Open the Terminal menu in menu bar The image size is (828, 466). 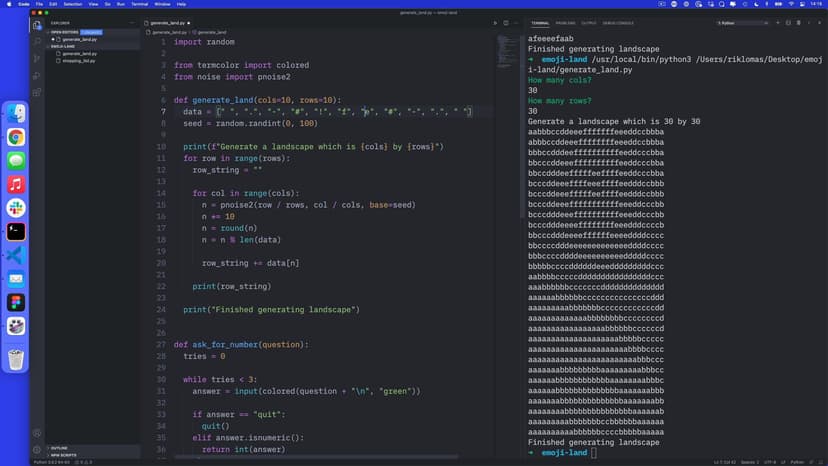[x=139, y=4]
